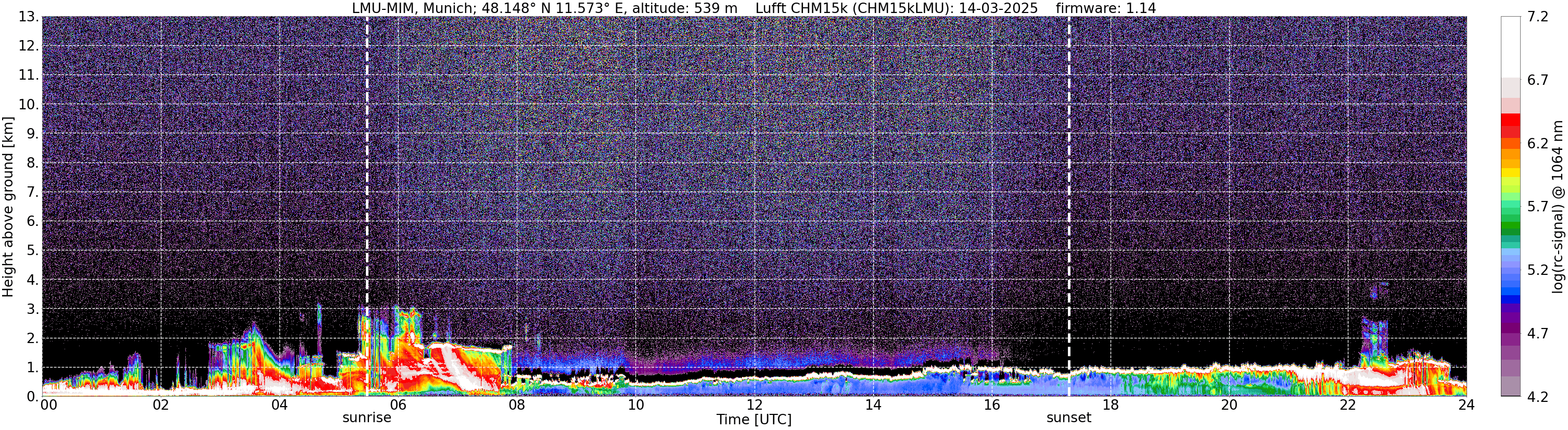The width and height of the screenshot is (1568, 430).
Task: Click the sunrise dashed vertical line
Action: click(x=366, y=206)
